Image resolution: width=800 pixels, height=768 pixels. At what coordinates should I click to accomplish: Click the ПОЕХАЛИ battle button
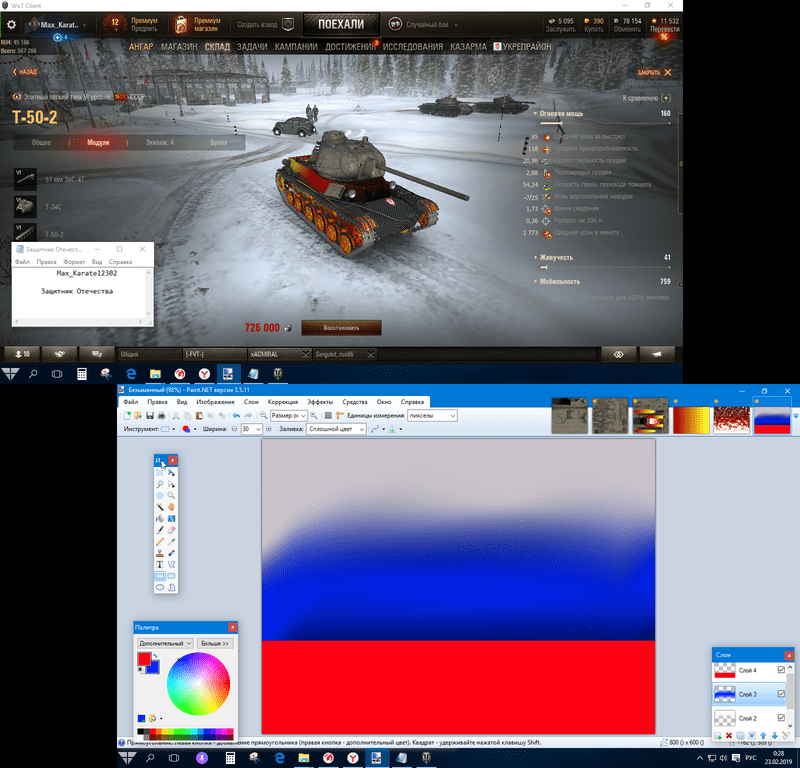point(341,24)
